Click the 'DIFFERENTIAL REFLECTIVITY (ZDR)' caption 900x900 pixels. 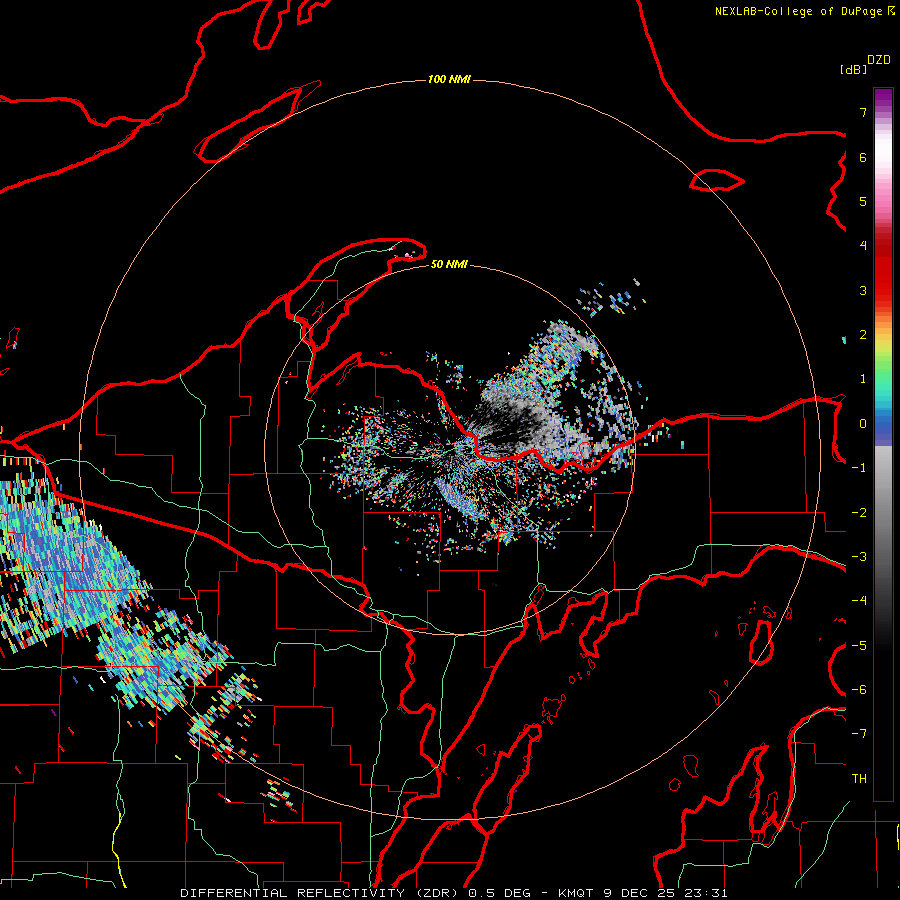[x=321, y=893]
